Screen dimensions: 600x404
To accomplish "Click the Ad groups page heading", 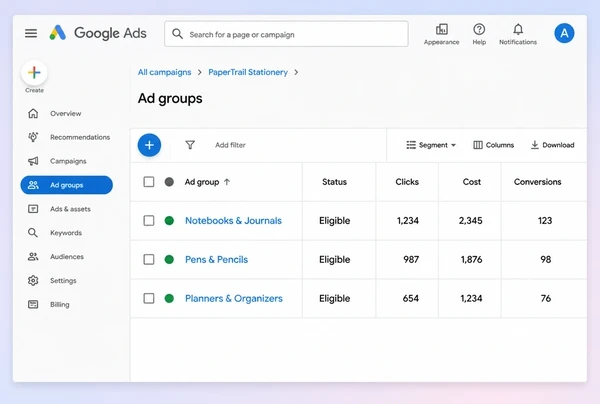I will point(170,99).
